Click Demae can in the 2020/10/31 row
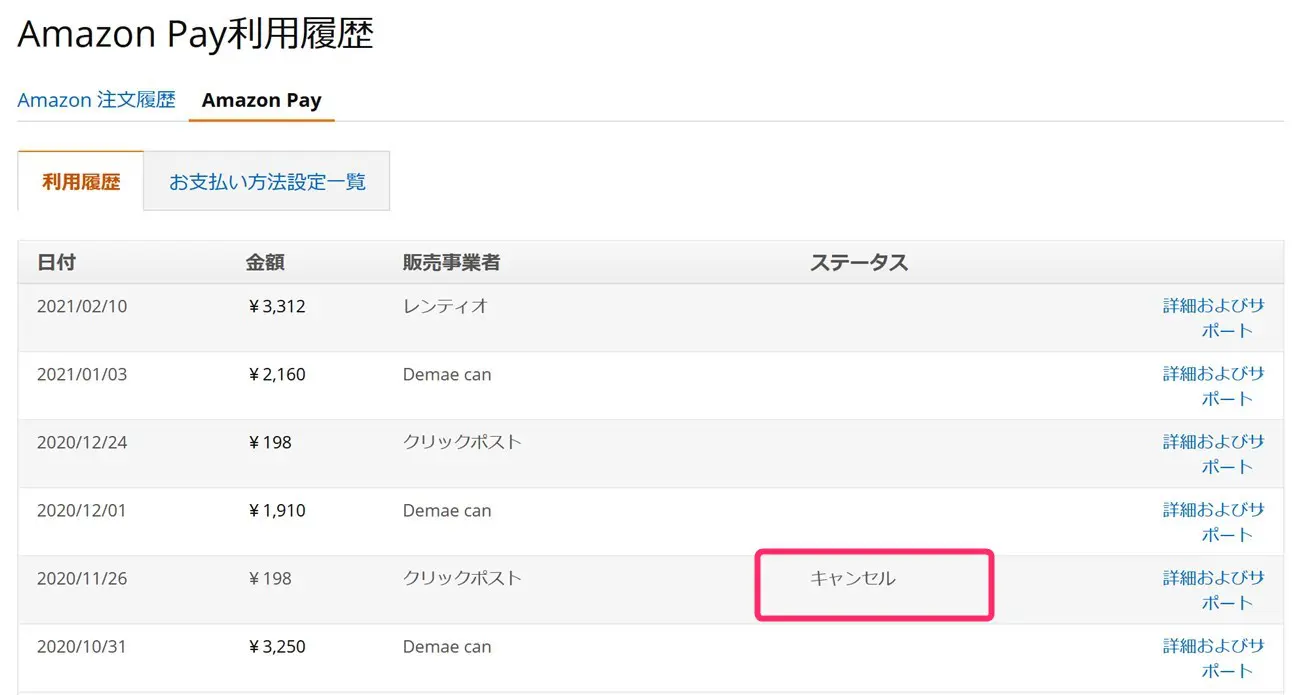Screen dimensions: 1300x695 click(x=447, y=647)
